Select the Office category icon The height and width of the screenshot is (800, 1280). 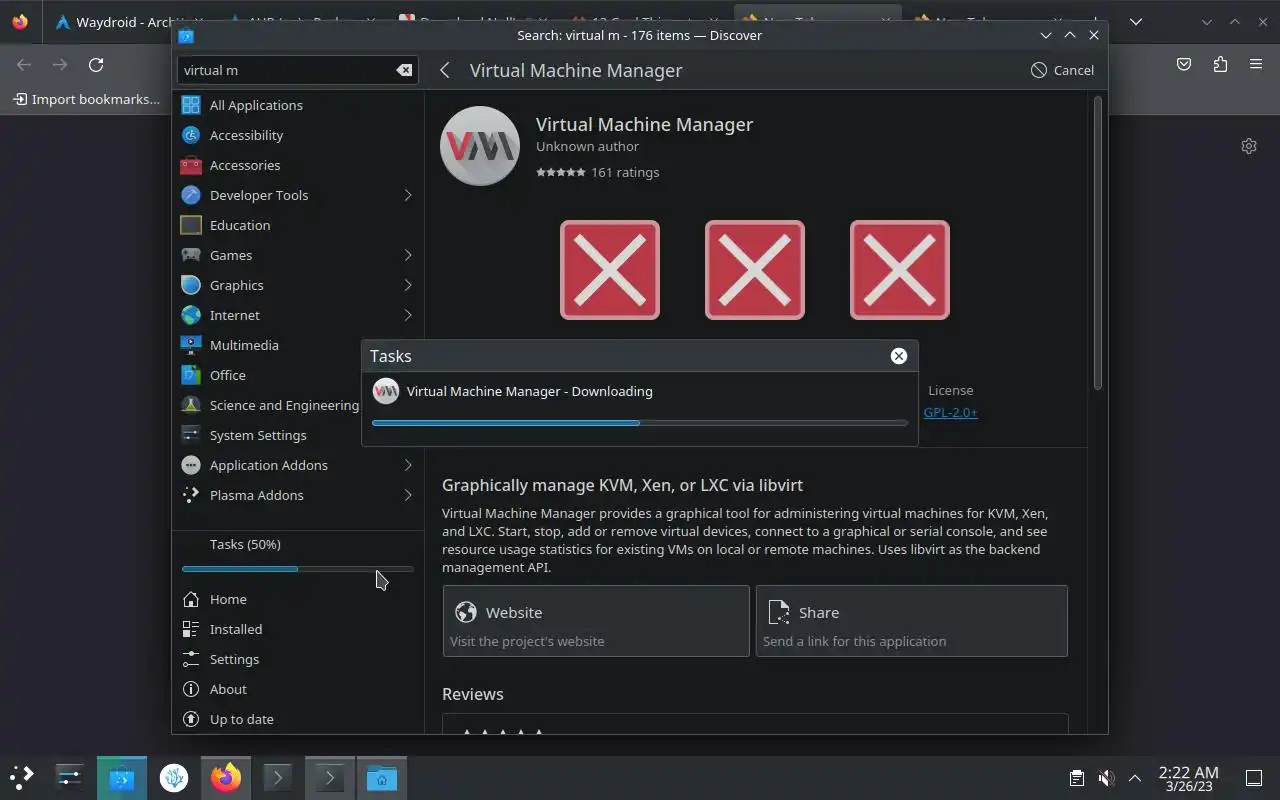pos(191,375)
